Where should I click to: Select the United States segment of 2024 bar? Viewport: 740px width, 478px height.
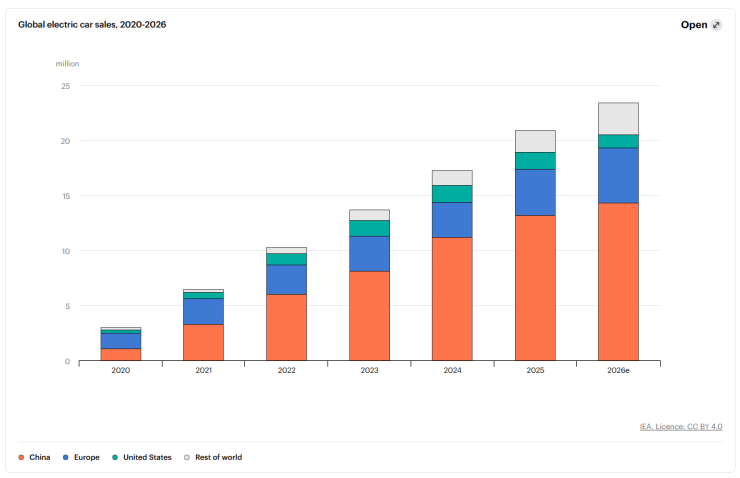point(452,194)
